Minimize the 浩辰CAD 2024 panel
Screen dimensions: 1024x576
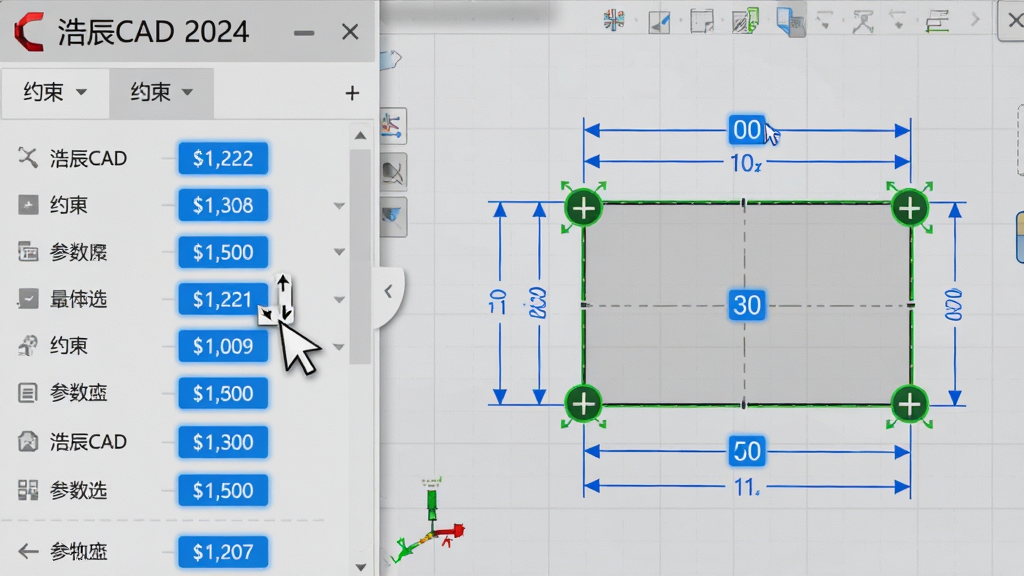[x=304, y=33]
